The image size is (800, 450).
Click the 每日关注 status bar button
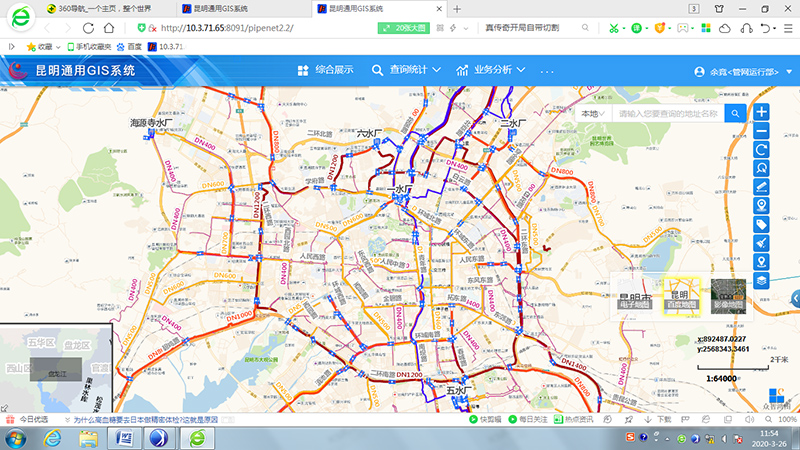[x=528, y=419]
